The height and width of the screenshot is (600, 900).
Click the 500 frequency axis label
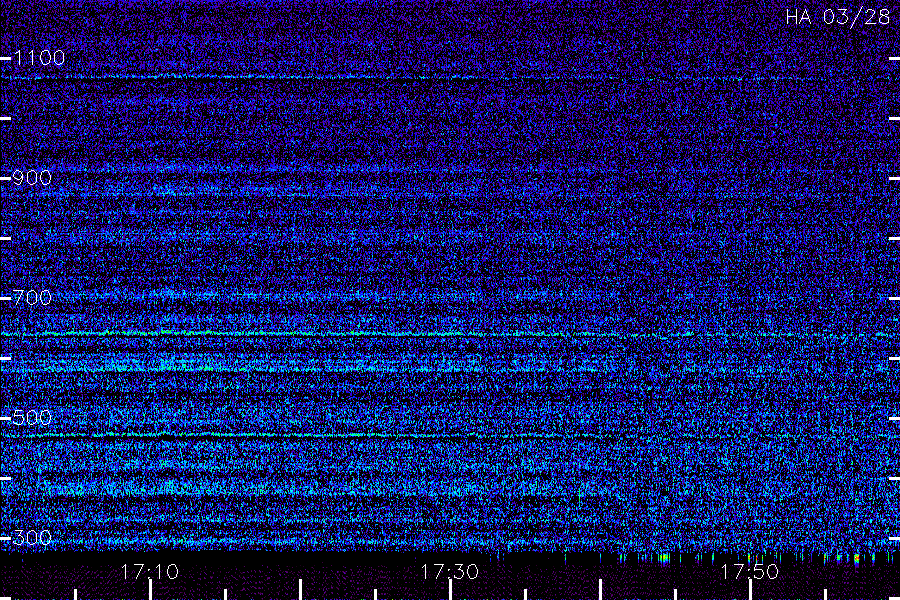(32, 418)
